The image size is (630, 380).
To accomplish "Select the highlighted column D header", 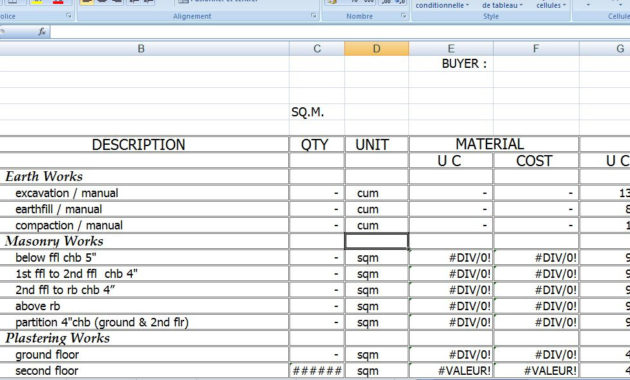I will 376,49.
